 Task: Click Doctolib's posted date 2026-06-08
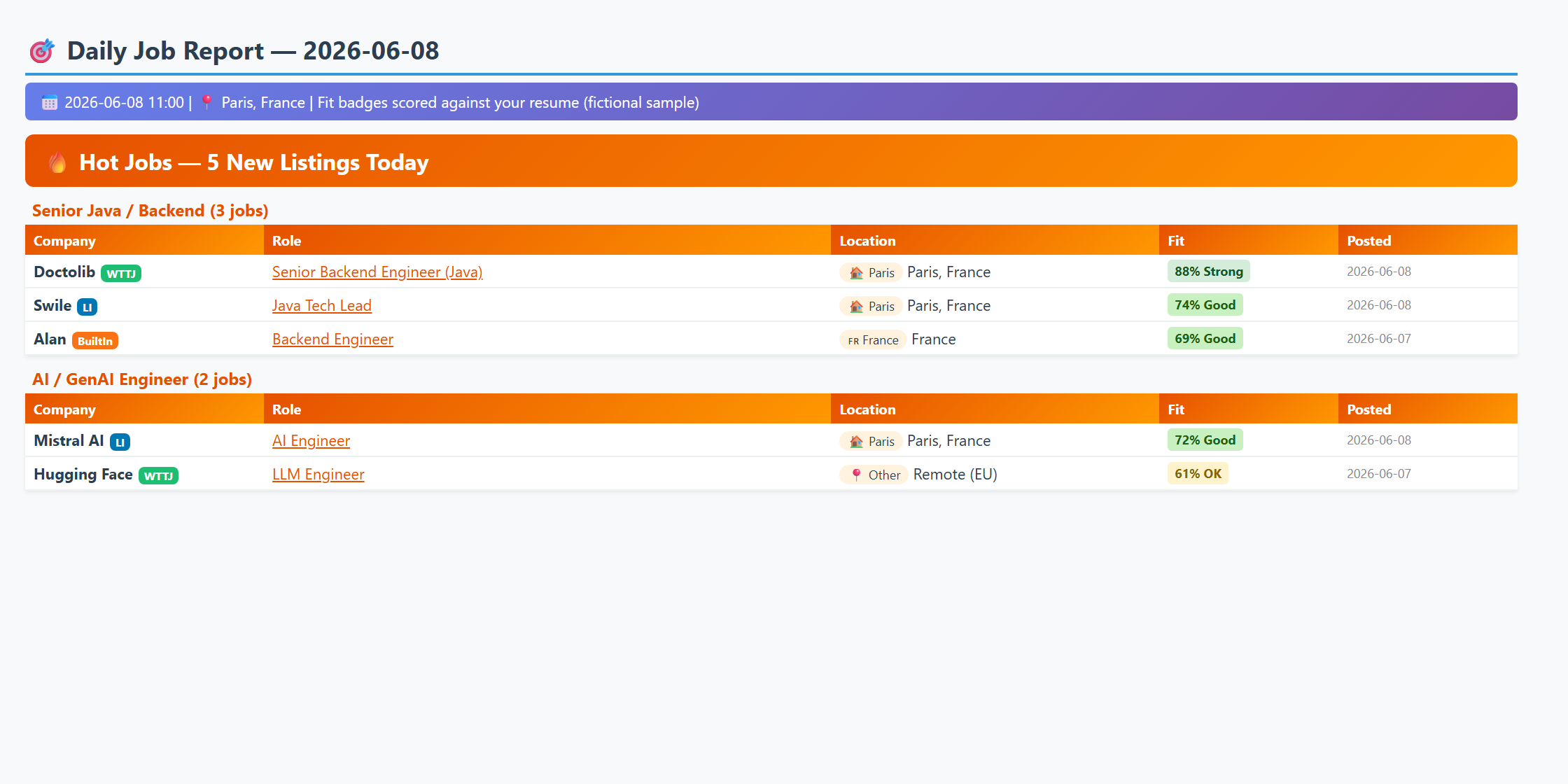coord(1379,272)
